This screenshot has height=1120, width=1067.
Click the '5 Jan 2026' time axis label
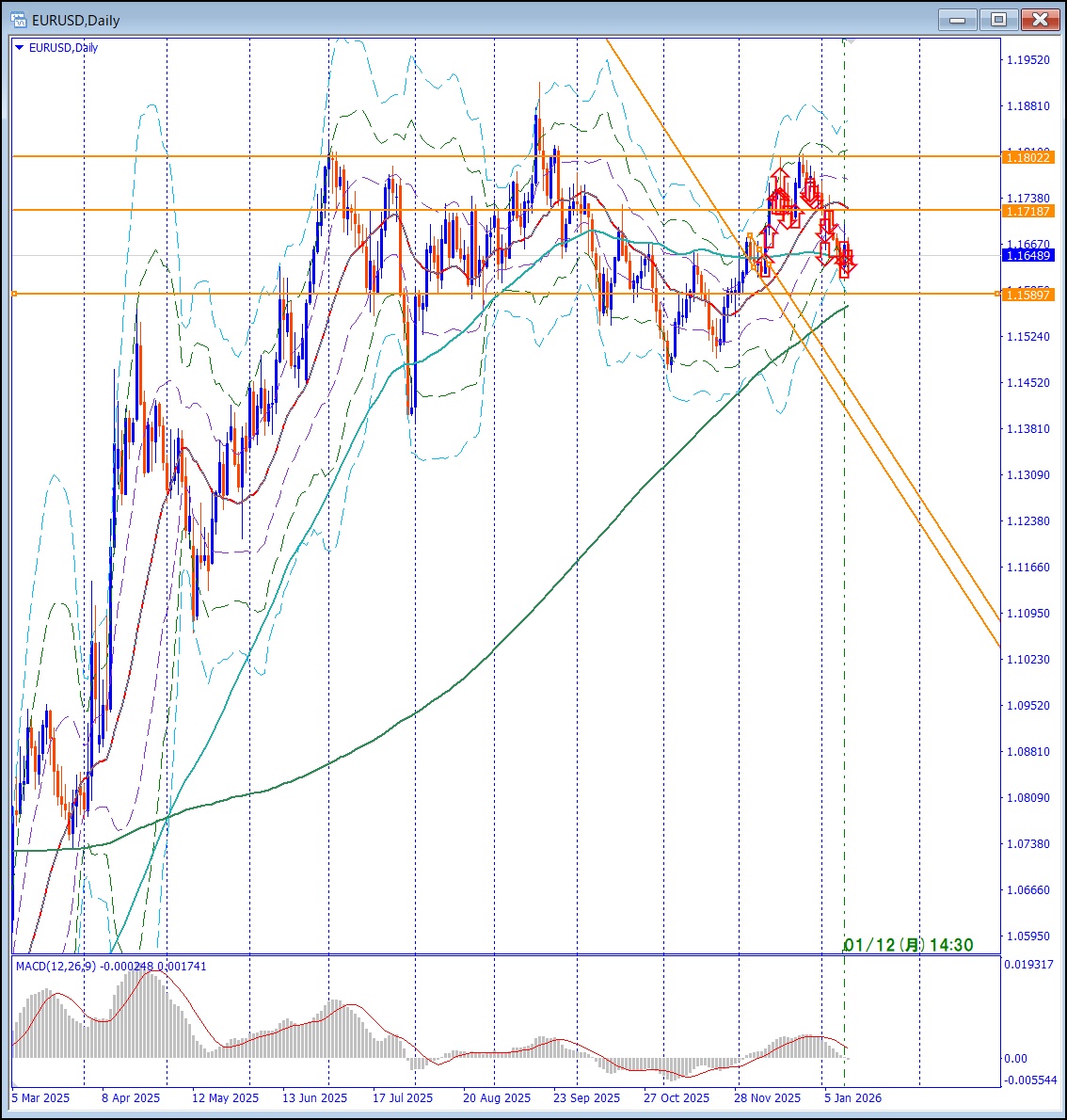[852, 1097]
